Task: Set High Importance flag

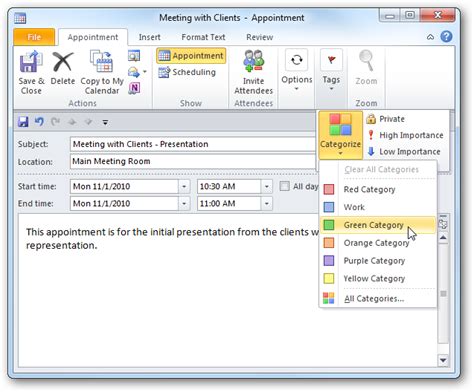Action: pos(405,135)
